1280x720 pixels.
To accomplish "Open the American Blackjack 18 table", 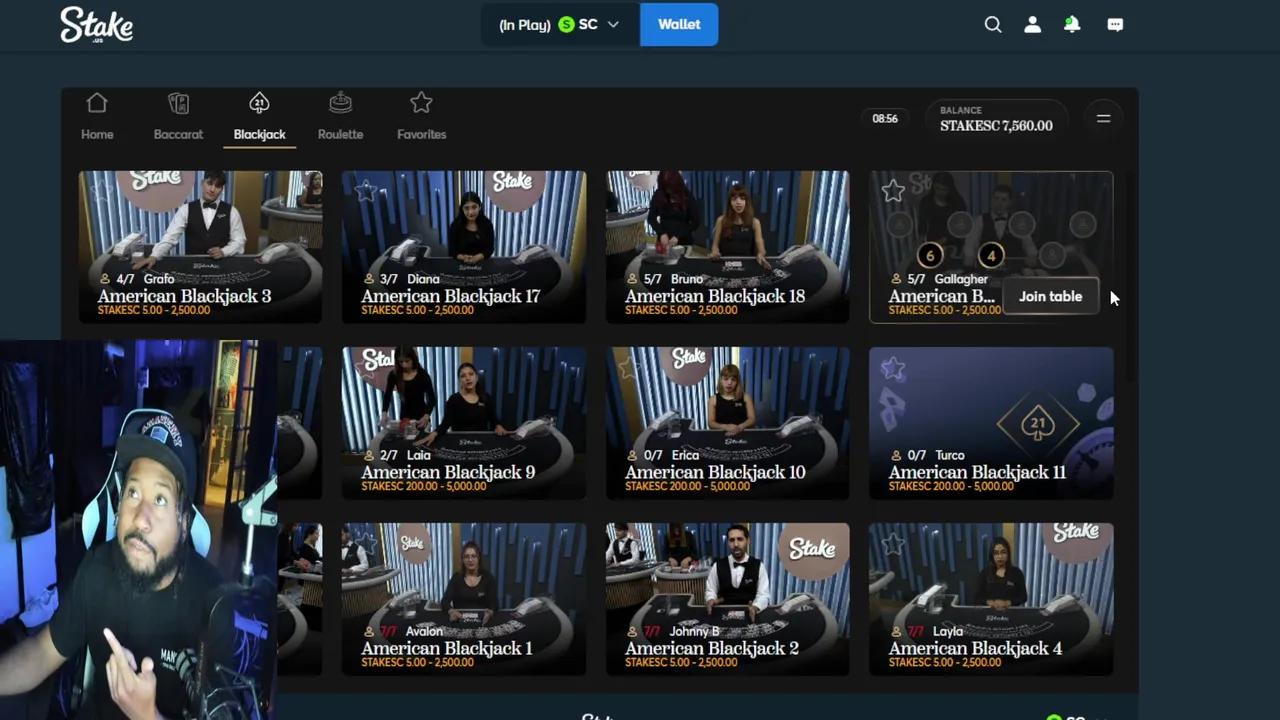I will [x=728, y=247].
